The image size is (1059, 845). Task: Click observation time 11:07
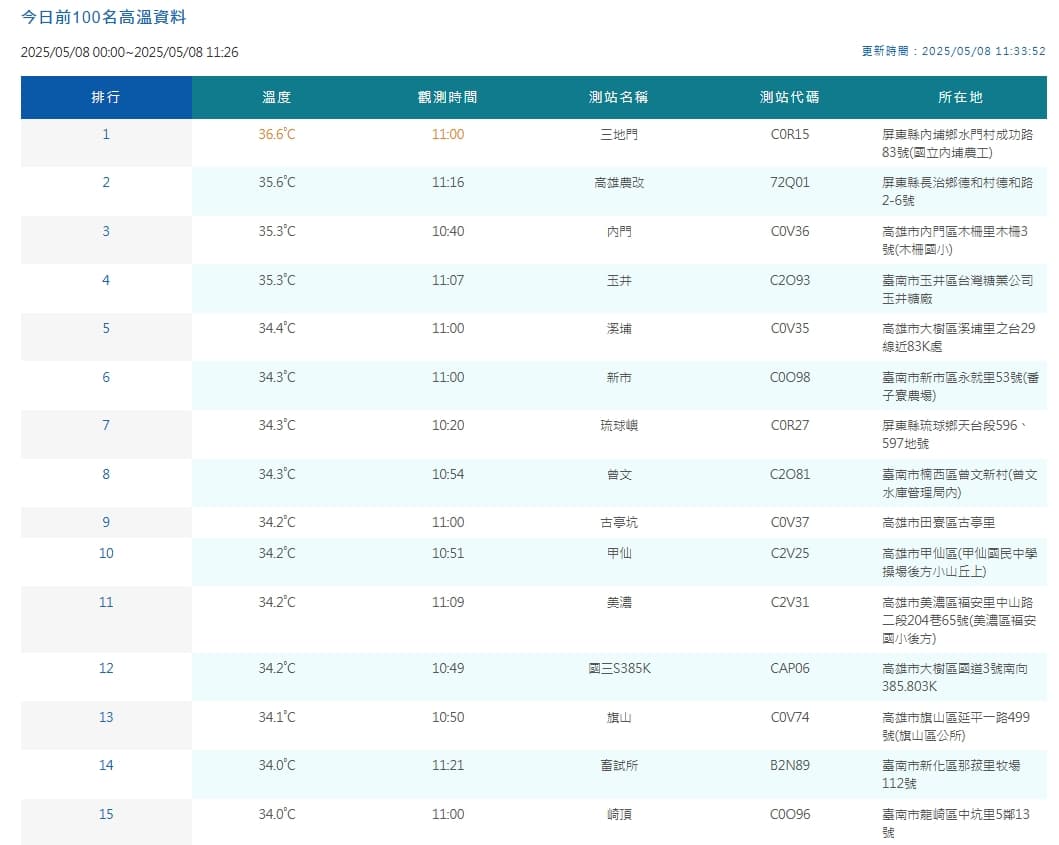coord(448,280)
